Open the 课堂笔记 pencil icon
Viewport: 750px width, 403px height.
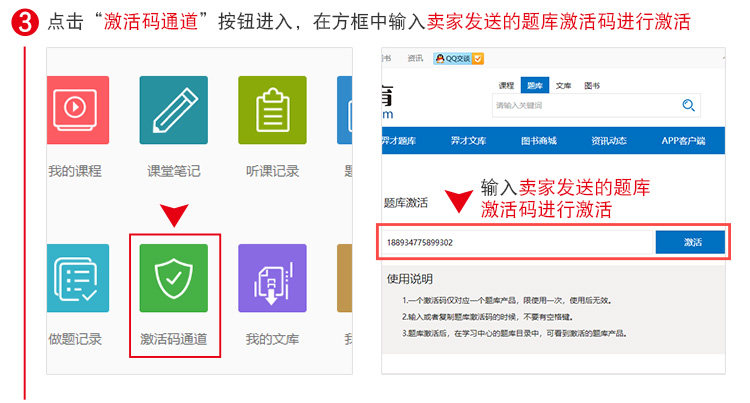tap(174, 110)
